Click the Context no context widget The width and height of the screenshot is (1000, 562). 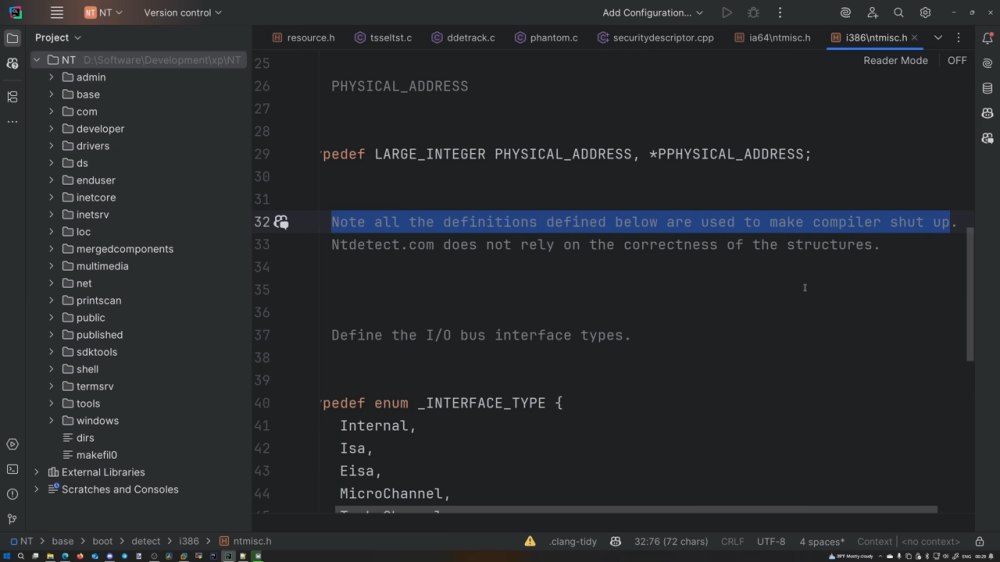coord(908,542)
